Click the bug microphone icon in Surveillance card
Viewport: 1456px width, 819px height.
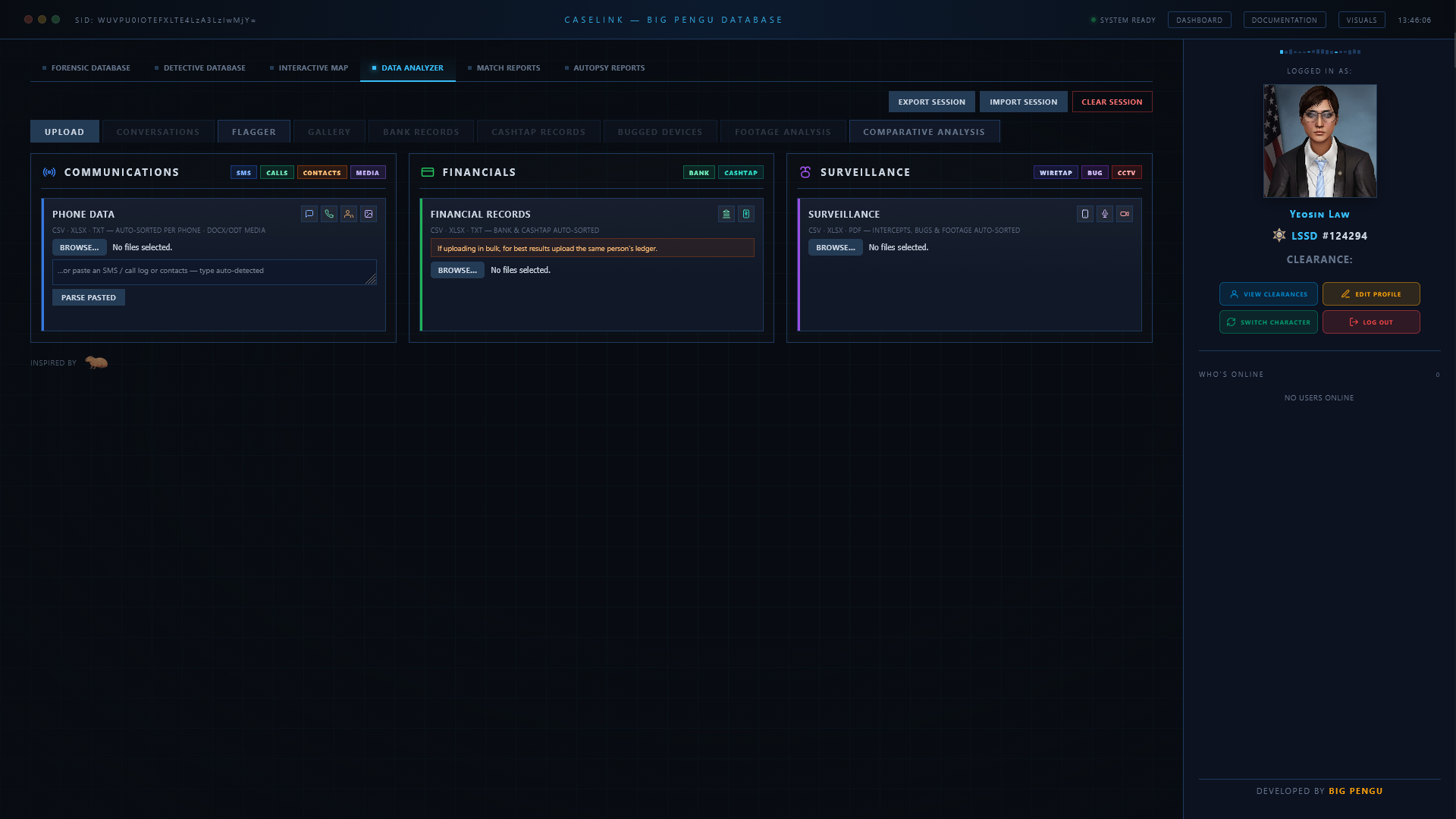point(1105,214)
